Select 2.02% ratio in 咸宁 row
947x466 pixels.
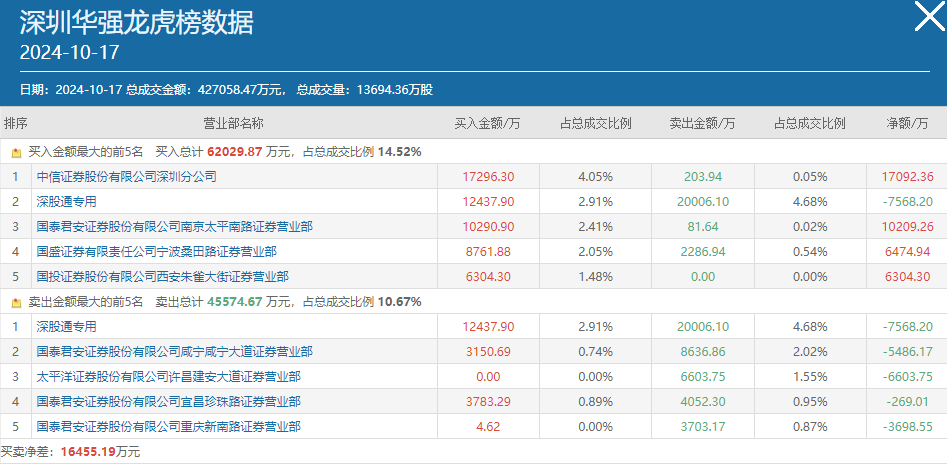(810, 352)
